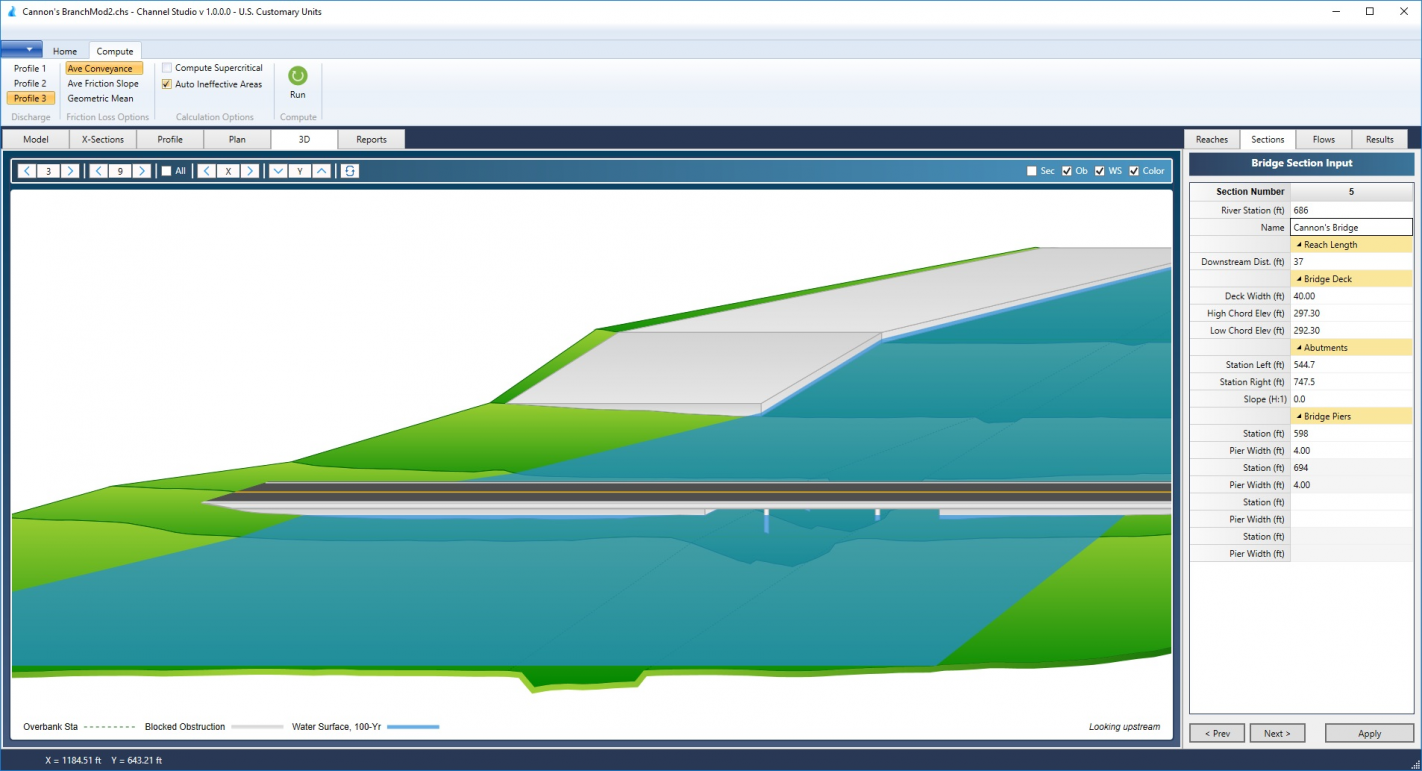Image resolution: width=1422 pixels, height=771 pixels.
Task: Select the Compute ribbon tab
Action: click(115, 51)
